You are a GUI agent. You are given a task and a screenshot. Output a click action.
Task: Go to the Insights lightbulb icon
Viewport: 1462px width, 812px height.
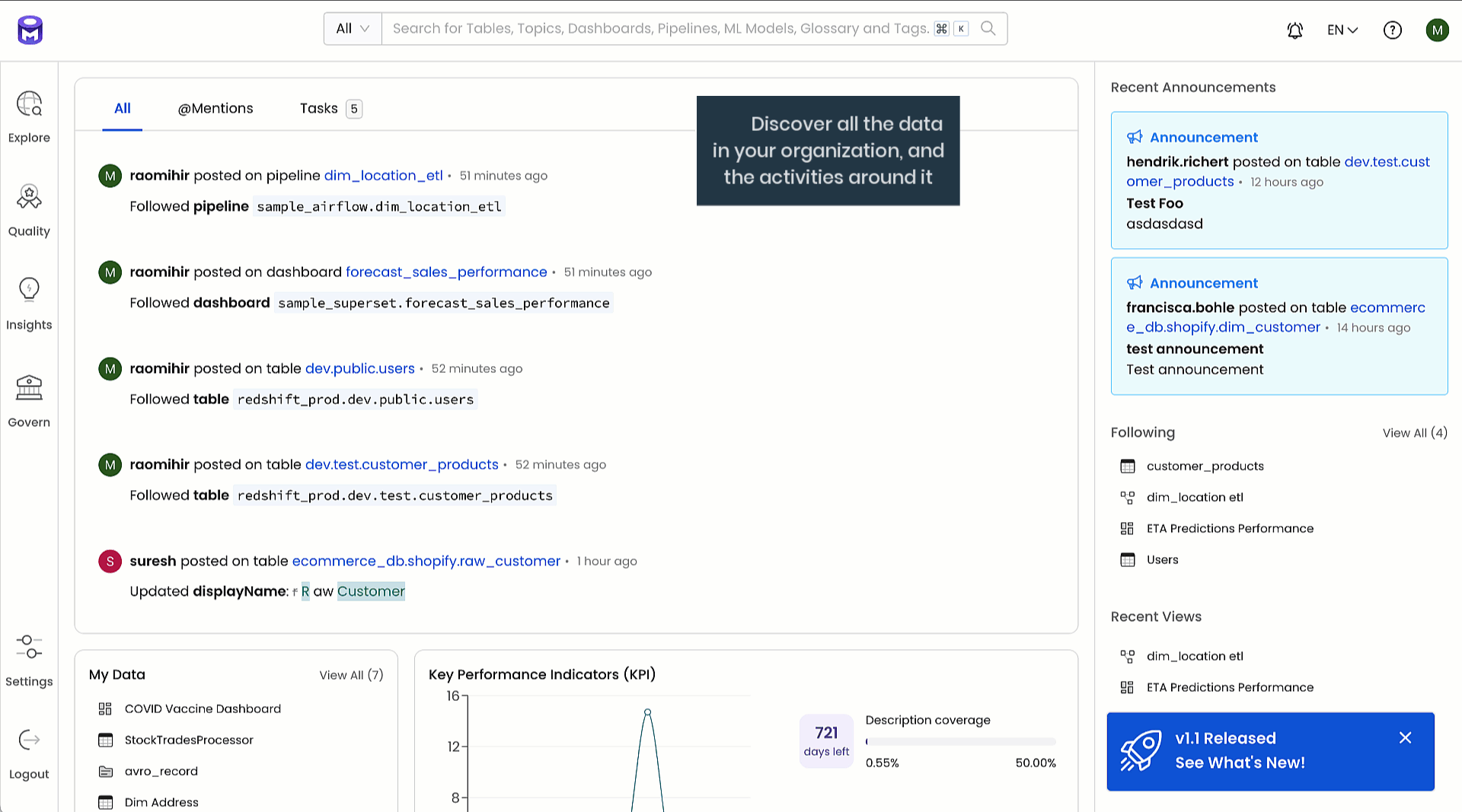pyautogui.click(x=29, y=290)
